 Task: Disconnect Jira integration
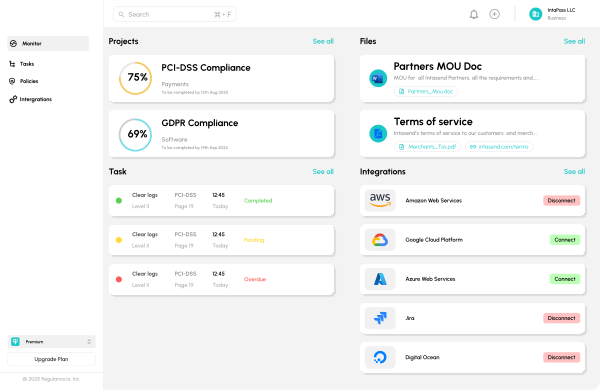click(561, 318)
